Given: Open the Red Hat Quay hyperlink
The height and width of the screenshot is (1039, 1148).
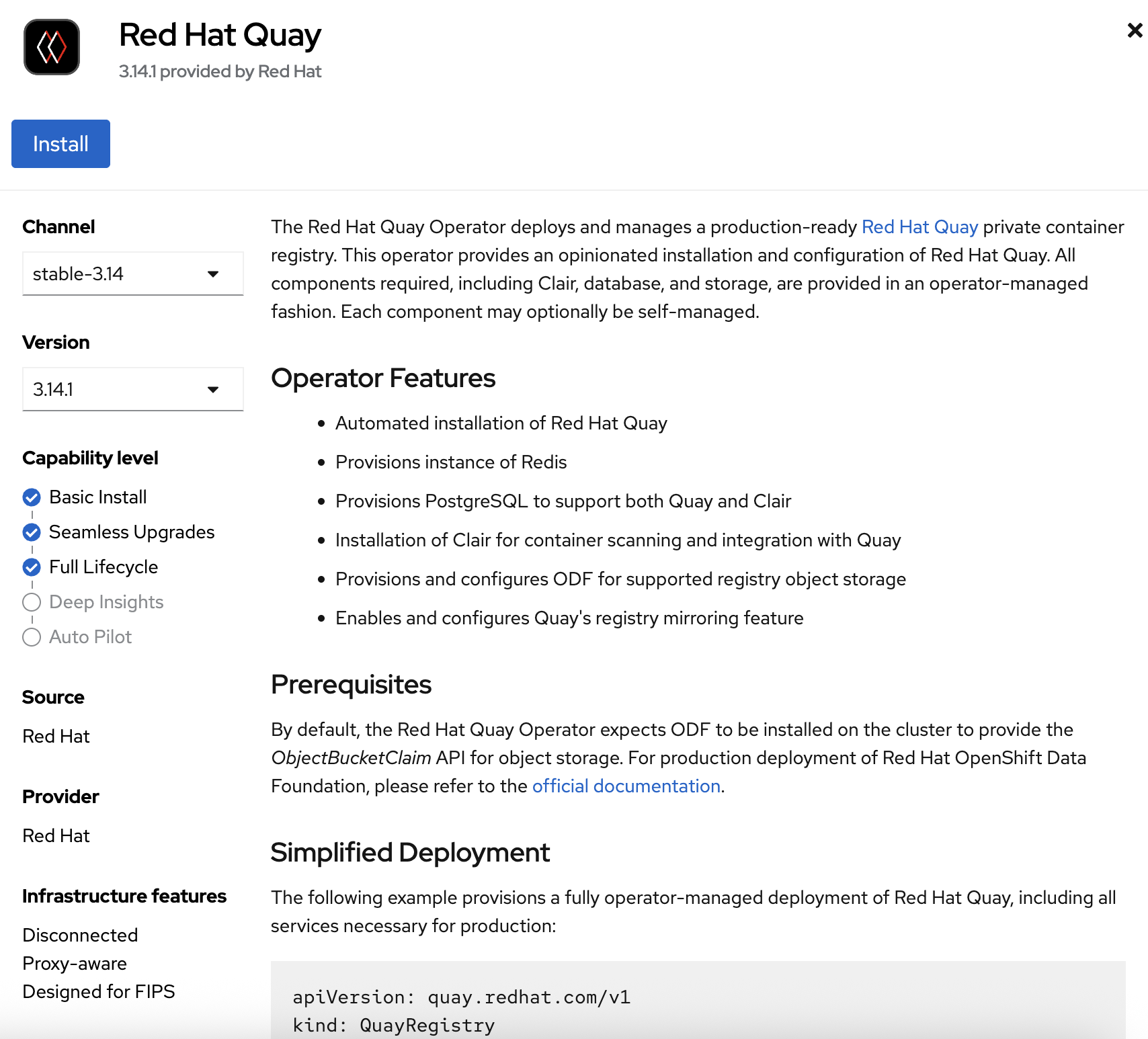Looking at the screenshot, I should (x=919, y=227).
